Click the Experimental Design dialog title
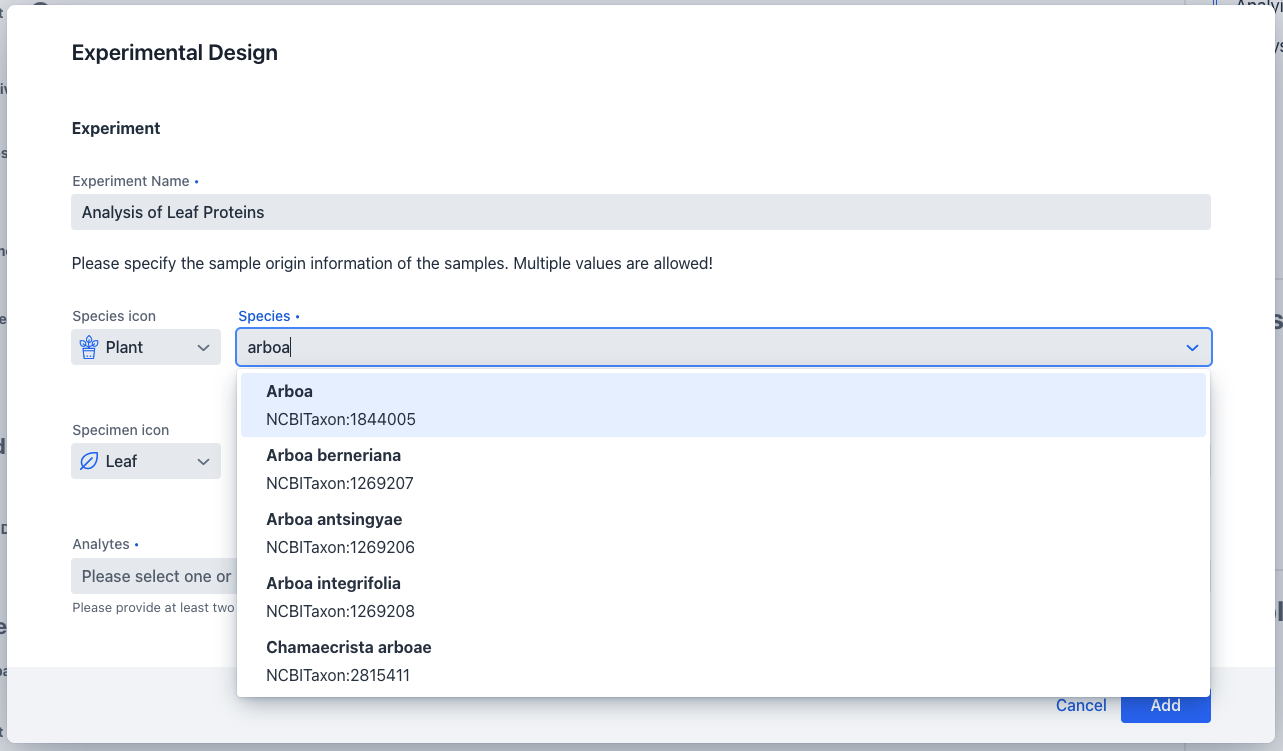This screenshot has width=1283, height=751. tap(175, 53)
